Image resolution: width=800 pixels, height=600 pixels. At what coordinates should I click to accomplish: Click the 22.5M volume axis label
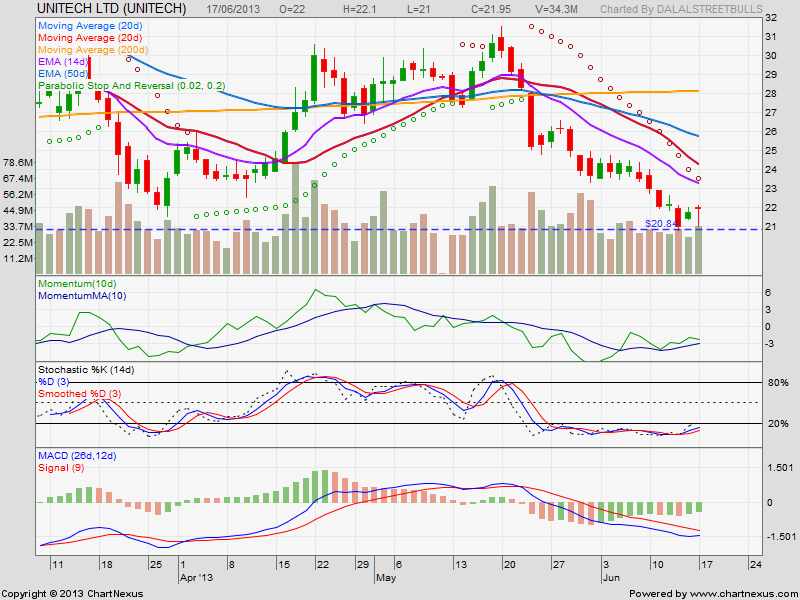point(18,242)
